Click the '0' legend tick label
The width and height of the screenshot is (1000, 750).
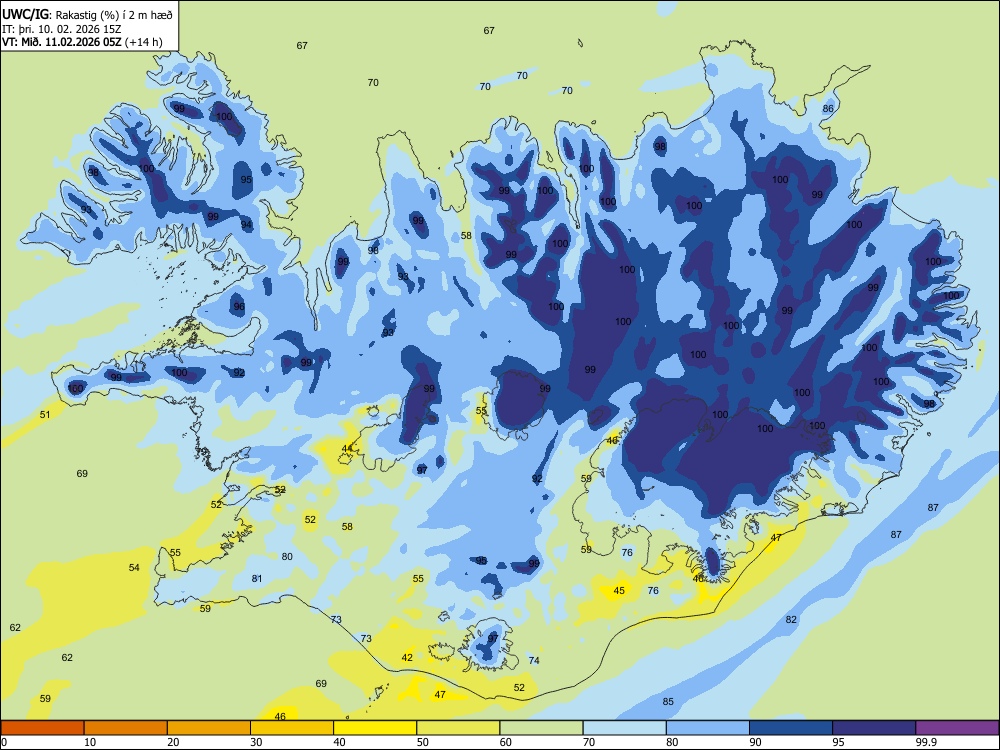tap(4, 742)
